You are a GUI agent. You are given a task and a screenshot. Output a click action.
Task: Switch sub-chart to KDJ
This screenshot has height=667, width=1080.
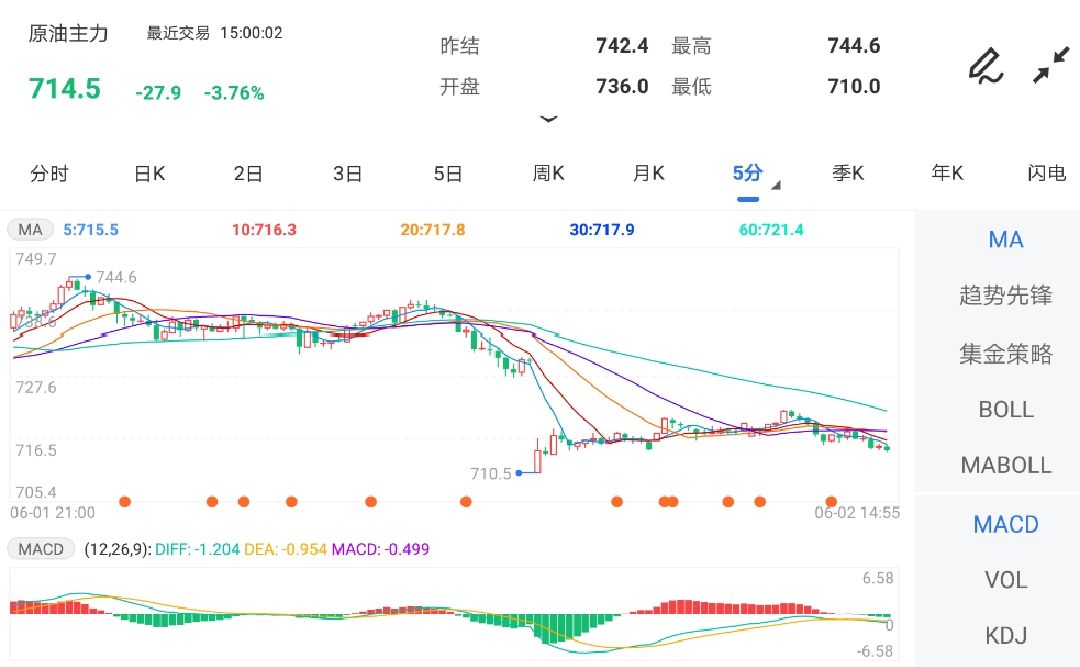(x=1005, y=636)
